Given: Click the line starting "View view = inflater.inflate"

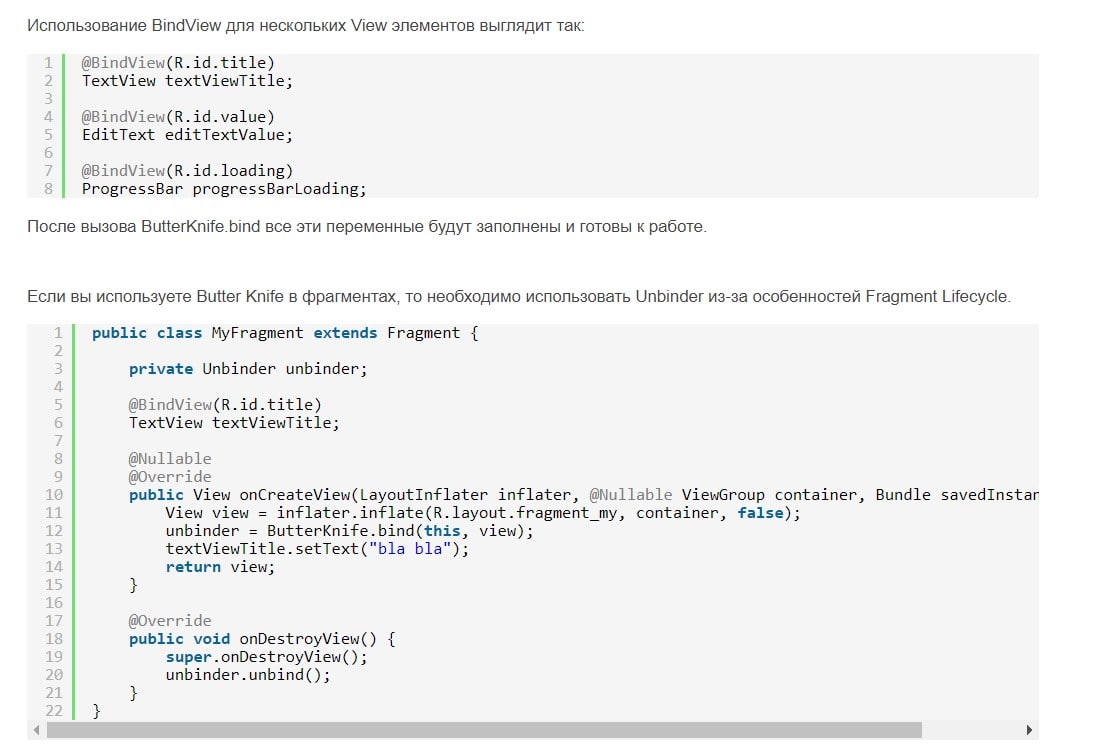Looking at the screenshot, I should point(483,514).
